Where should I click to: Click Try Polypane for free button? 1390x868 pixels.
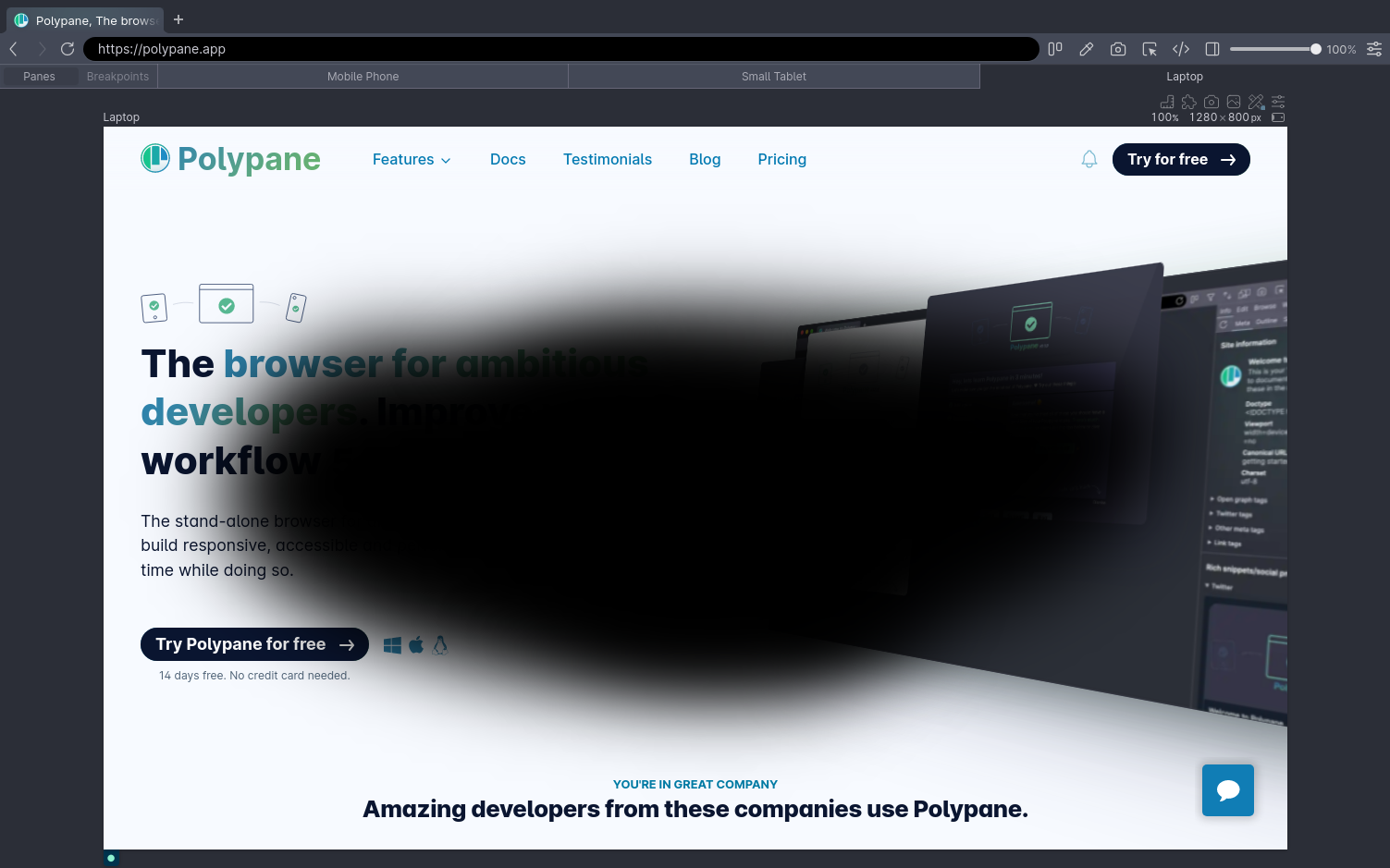pos(254,644)
